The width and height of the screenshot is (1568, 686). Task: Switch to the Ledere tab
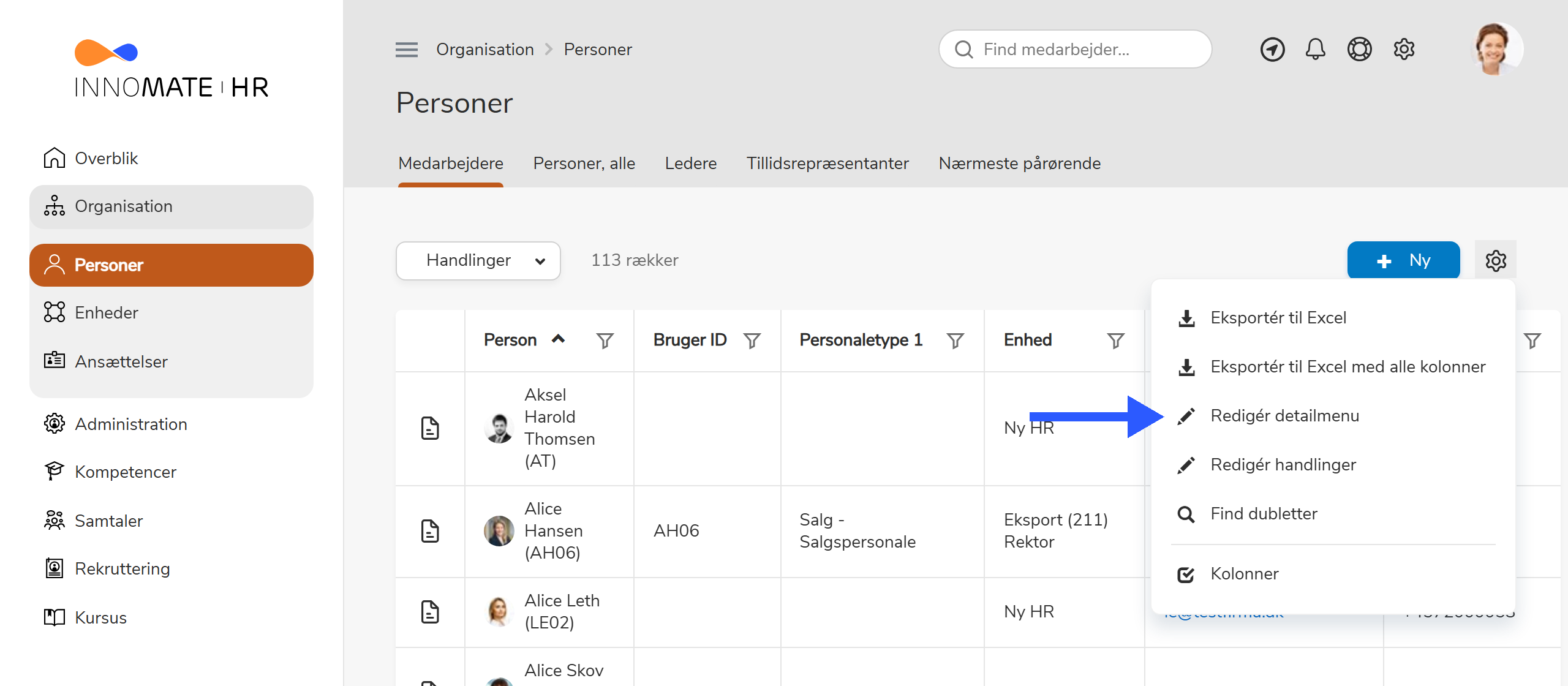(x=691, y=164)
